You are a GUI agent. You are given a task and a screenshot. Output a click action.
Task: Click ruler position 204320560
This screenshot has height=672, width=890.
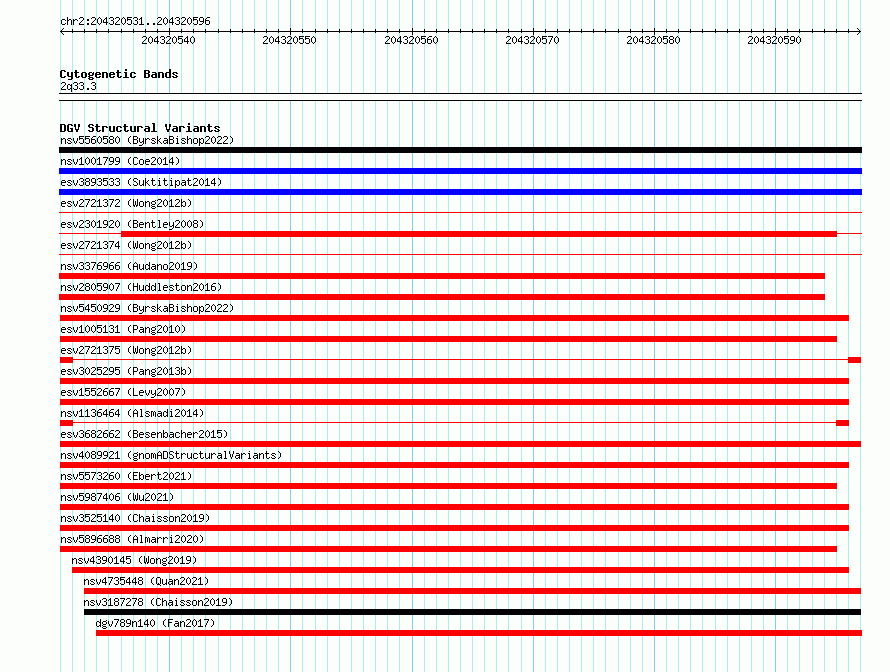click(x=412, y=40)
